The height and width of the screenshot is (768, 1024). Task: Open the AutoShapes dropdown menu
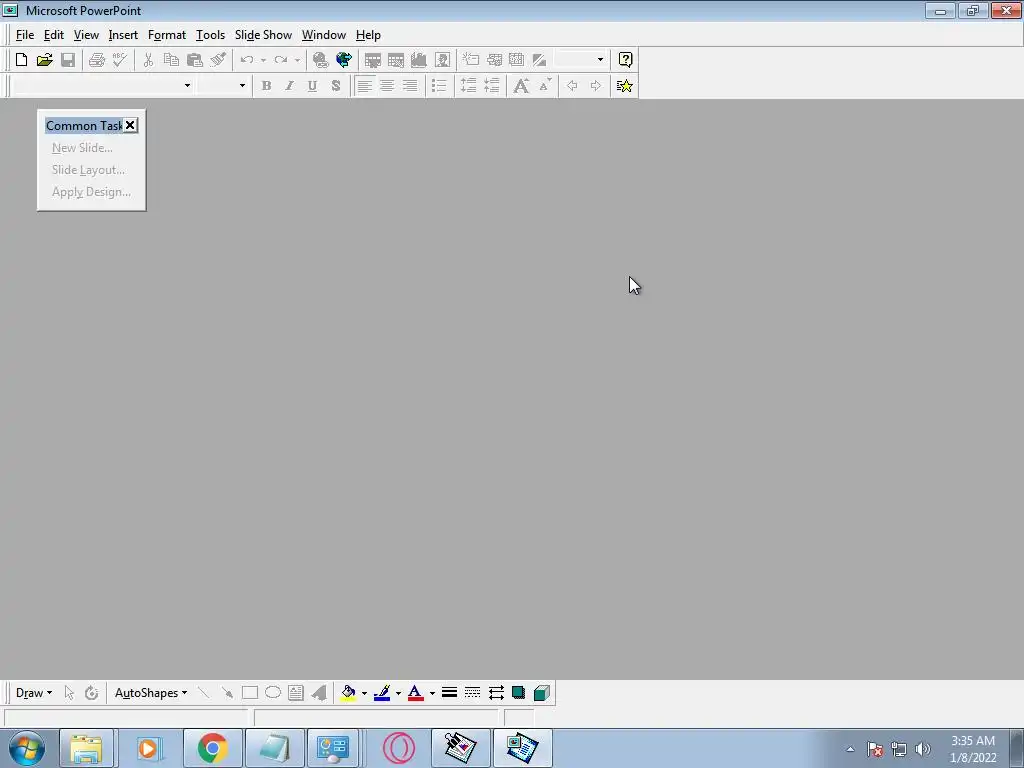[151, 693]
